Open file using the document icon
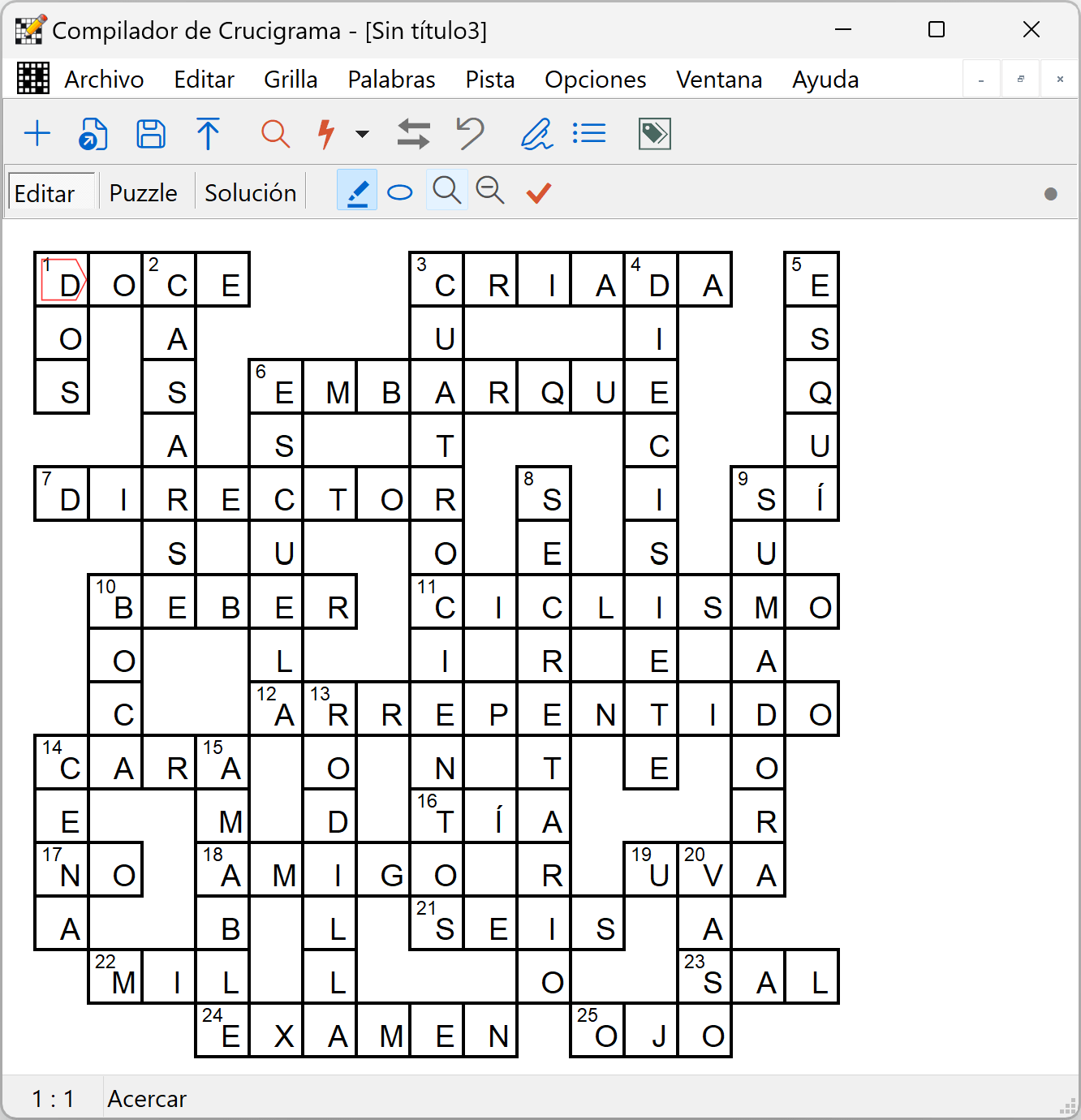This screenshot has height=1120, width=1081. click(93, 134)
